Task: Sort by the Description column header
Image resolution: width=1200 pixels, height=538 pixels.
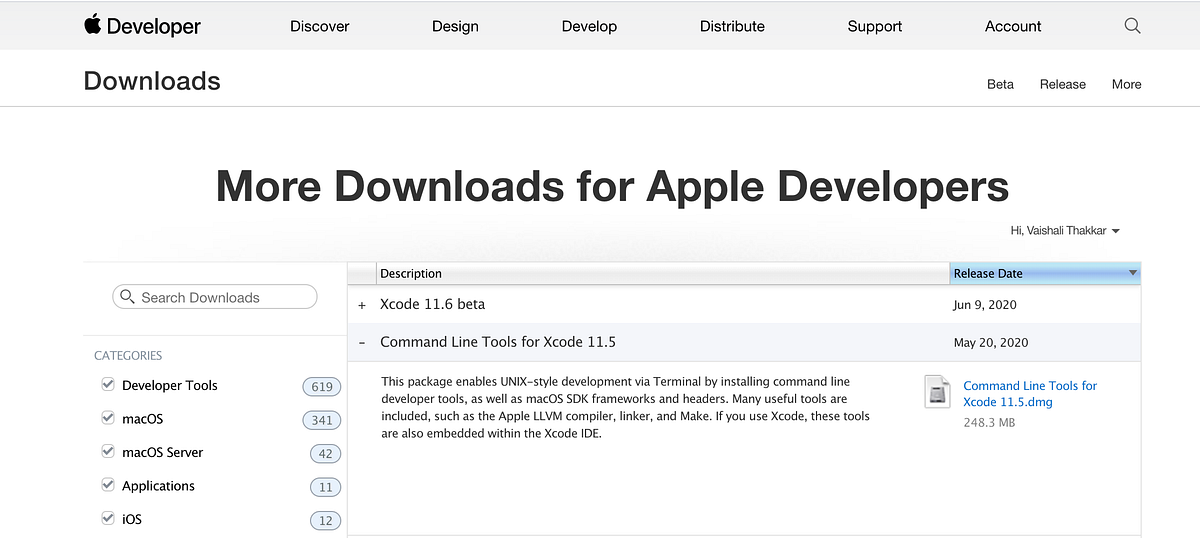Action: (x=663, y=273)
